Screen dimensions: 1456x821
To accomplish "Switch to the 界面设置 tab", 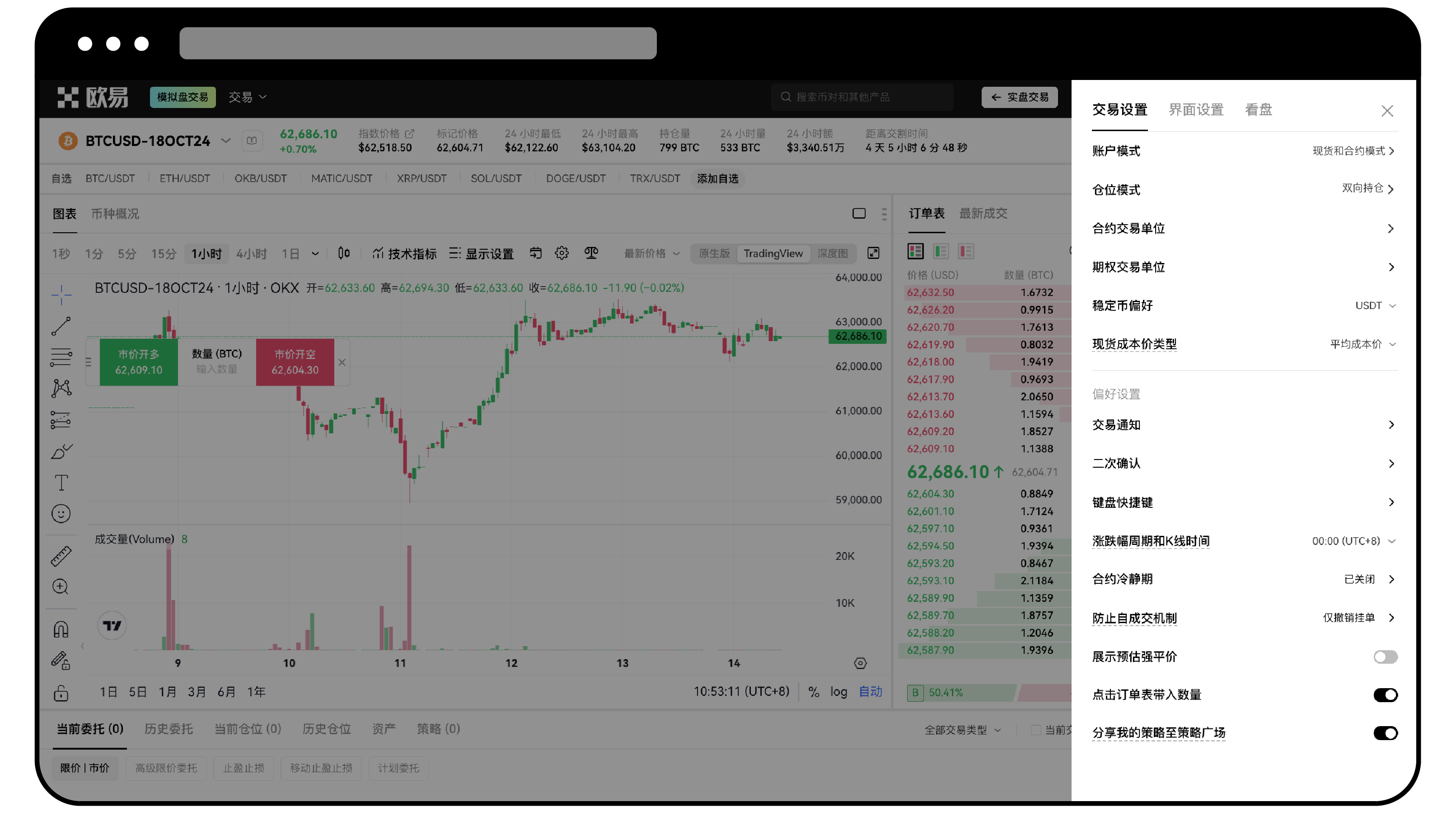I will click(x=1196, y=110).
